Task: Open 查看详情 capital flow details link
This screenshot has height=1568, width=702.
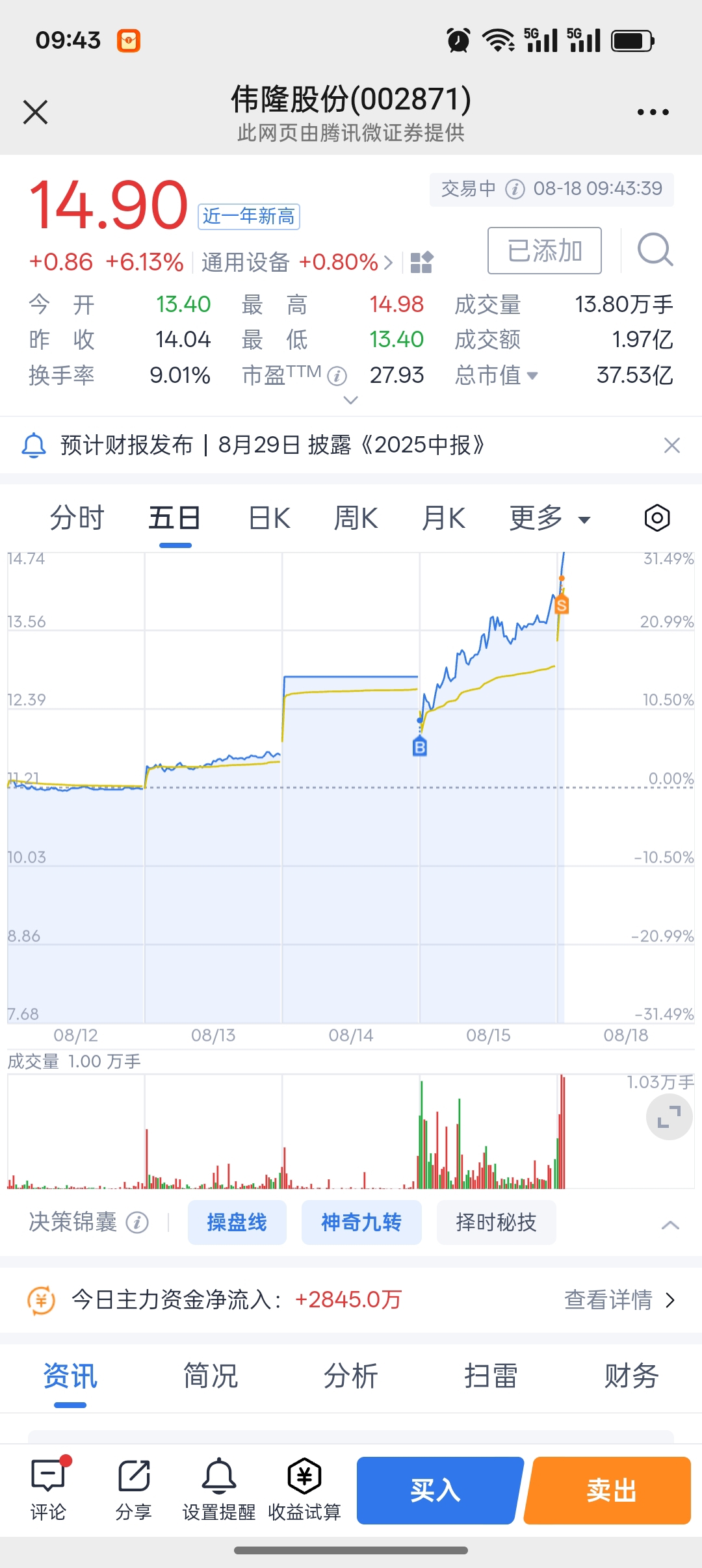Action: (x=619, y=1300)
